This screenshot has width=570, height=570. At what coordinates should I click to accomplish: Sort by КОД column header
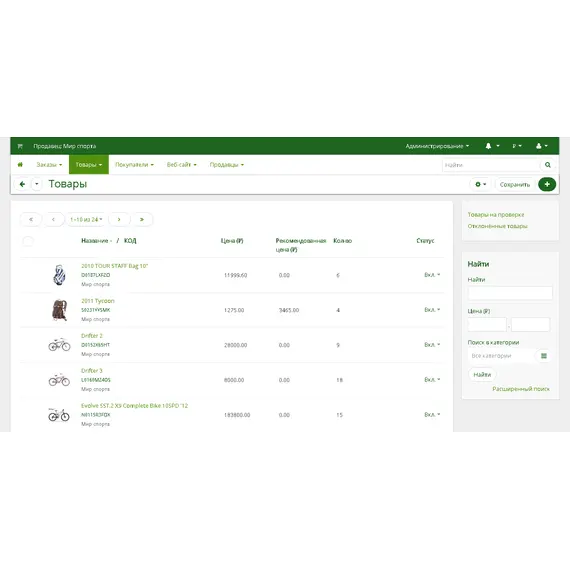(x=130, y=241)
